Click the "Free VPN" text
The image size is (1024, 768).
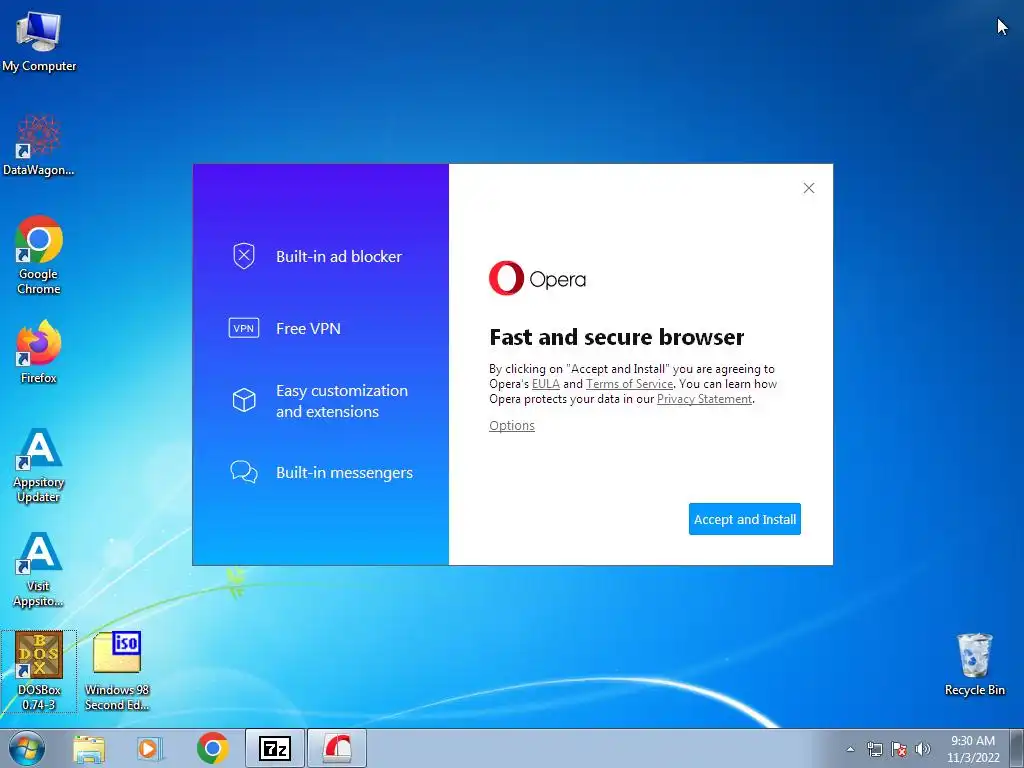click(x=308, y=328)
